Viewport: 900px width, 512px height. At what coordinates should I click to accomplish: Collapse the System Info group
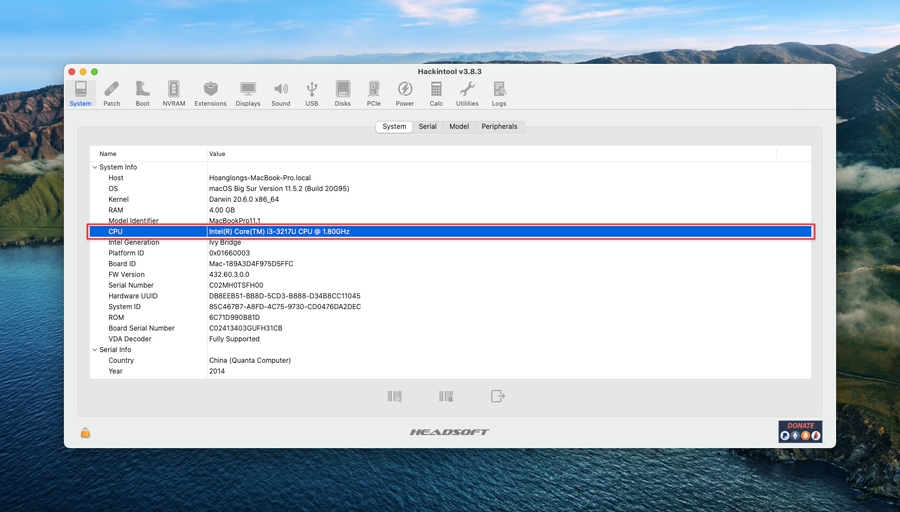(x=95, y=167)
